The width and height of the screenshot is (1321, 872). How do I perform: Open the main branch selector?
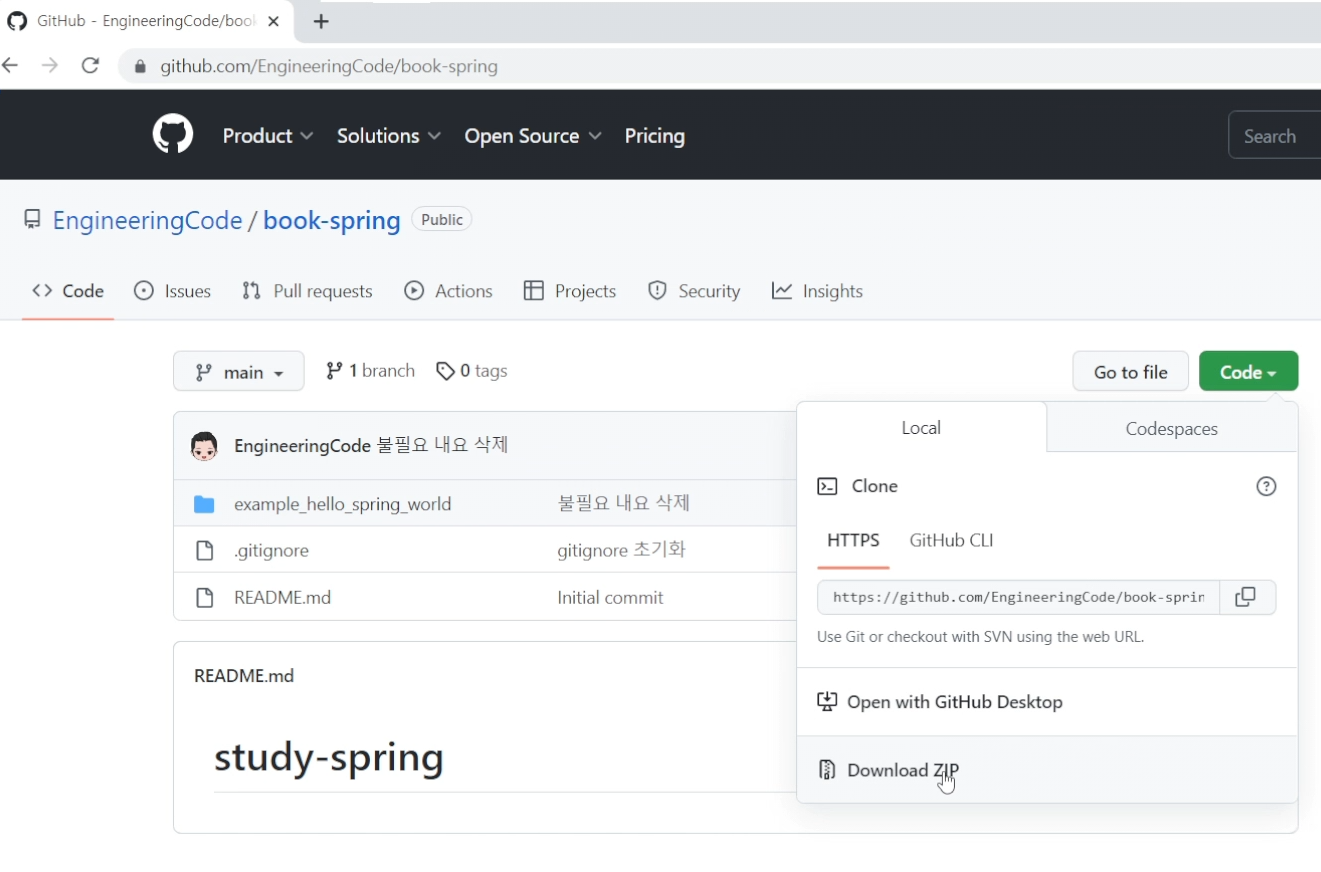(238, 372)
